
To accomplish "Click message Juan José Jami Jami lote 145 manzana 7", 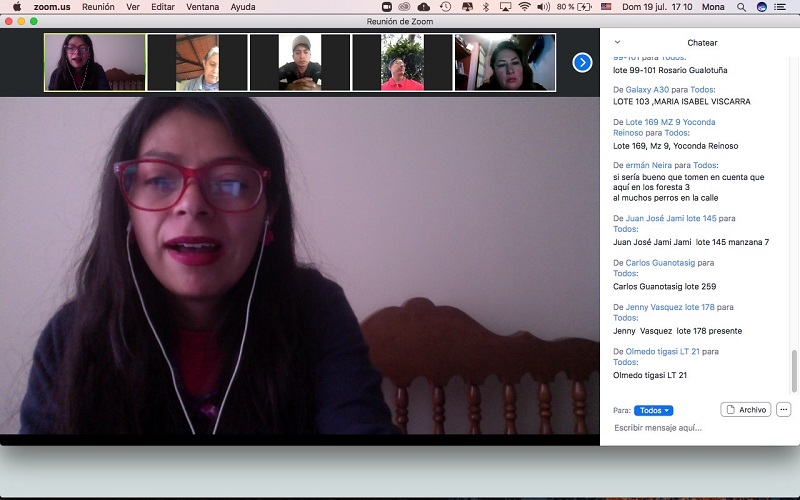I will pos(691,242).
